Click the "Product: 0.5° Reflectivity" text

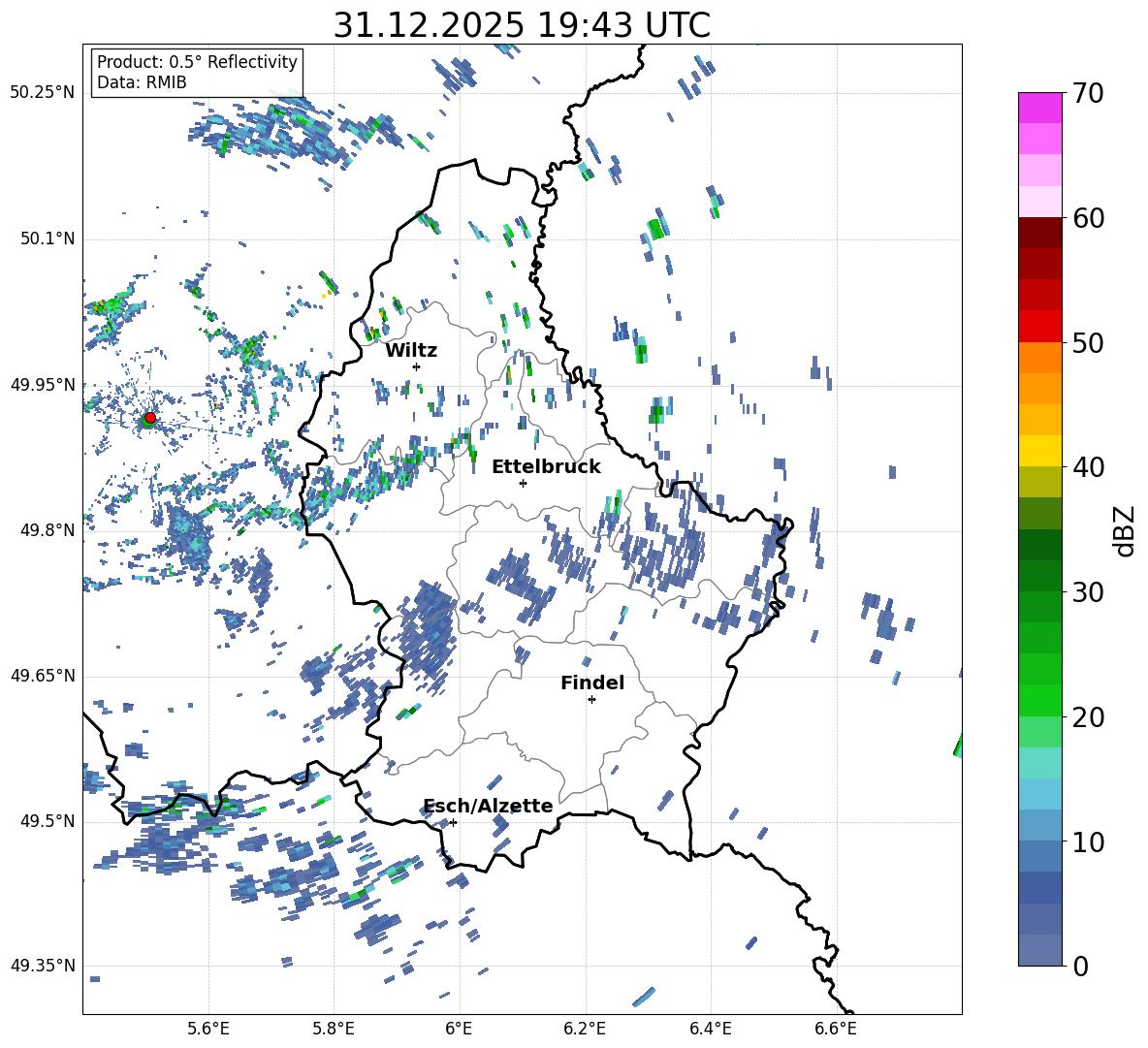(197, 61)
